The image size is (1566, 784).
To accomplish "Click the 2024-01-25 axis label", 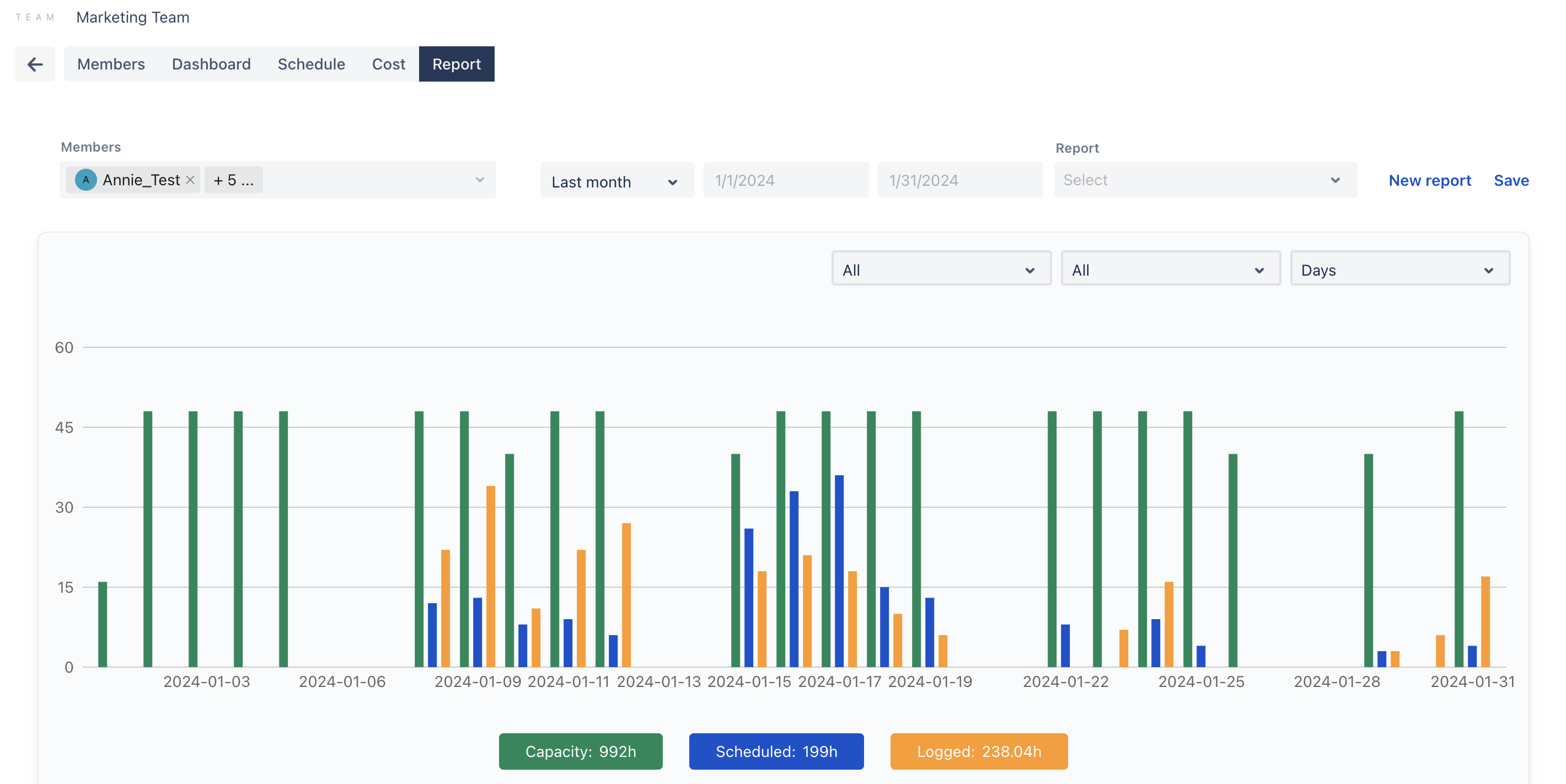I will (1202, 681).
